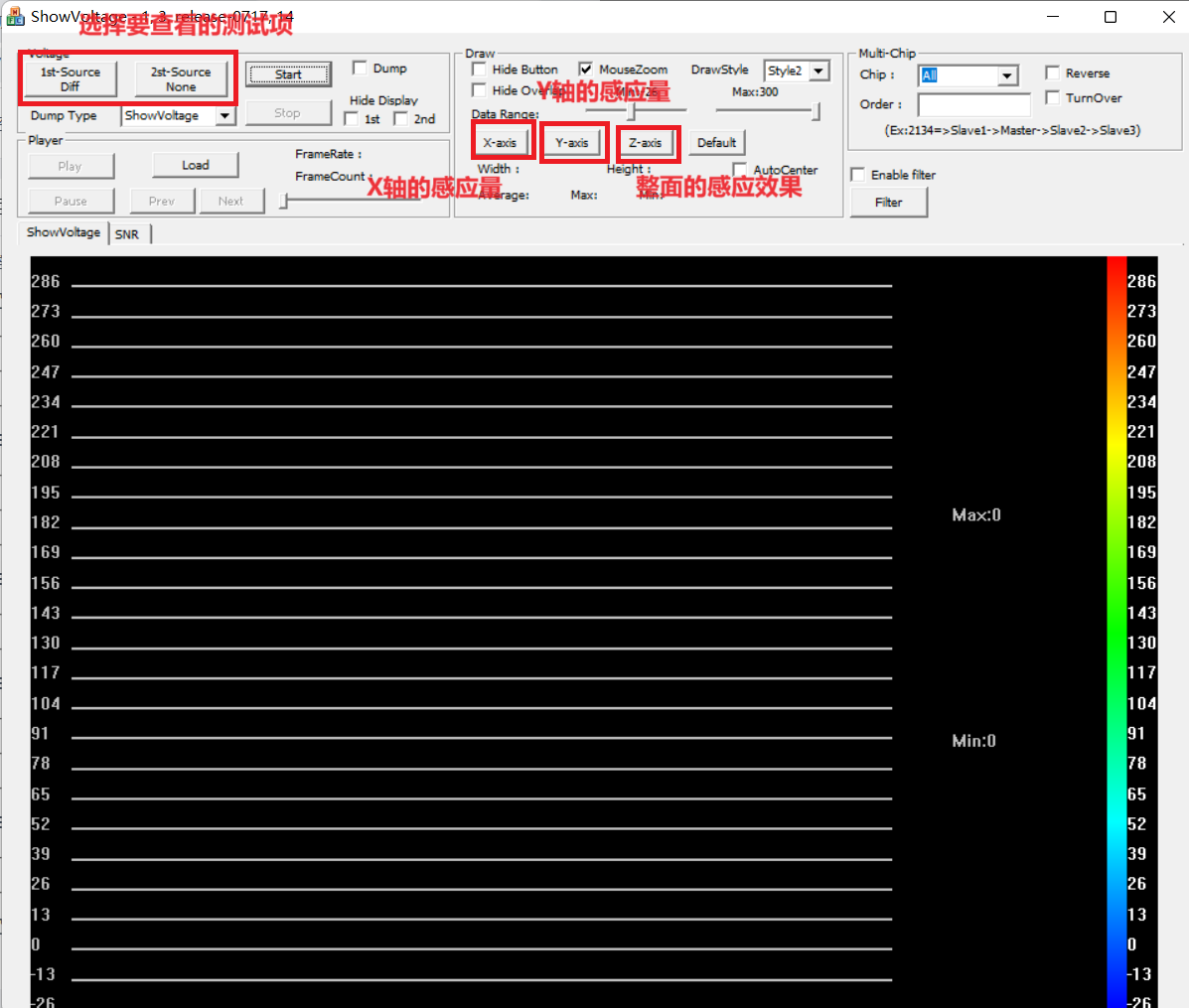This screenshot has width=1189, height=1008.
Task: Start voltage capture with Start button
Action: 288,74
